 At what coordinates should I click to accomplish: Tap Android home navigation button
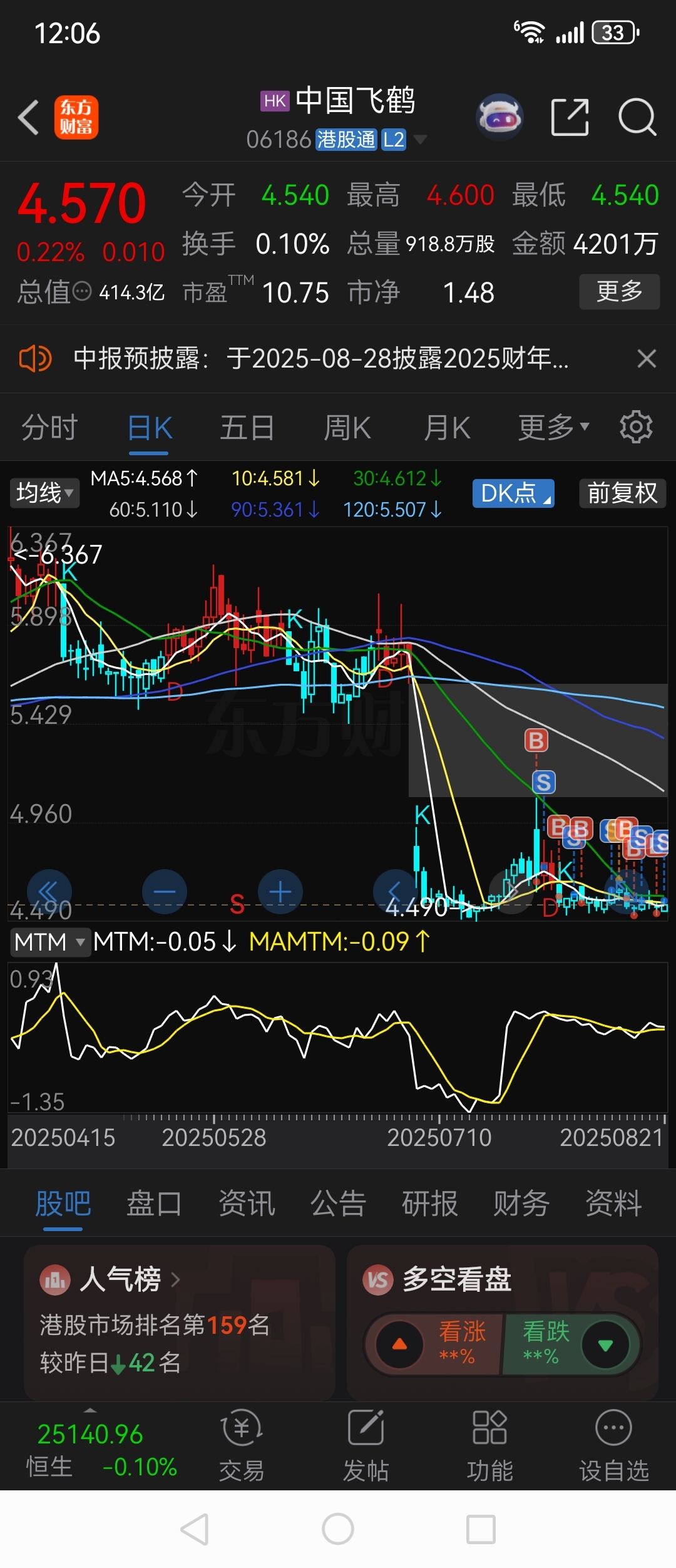click(338, 1530)
